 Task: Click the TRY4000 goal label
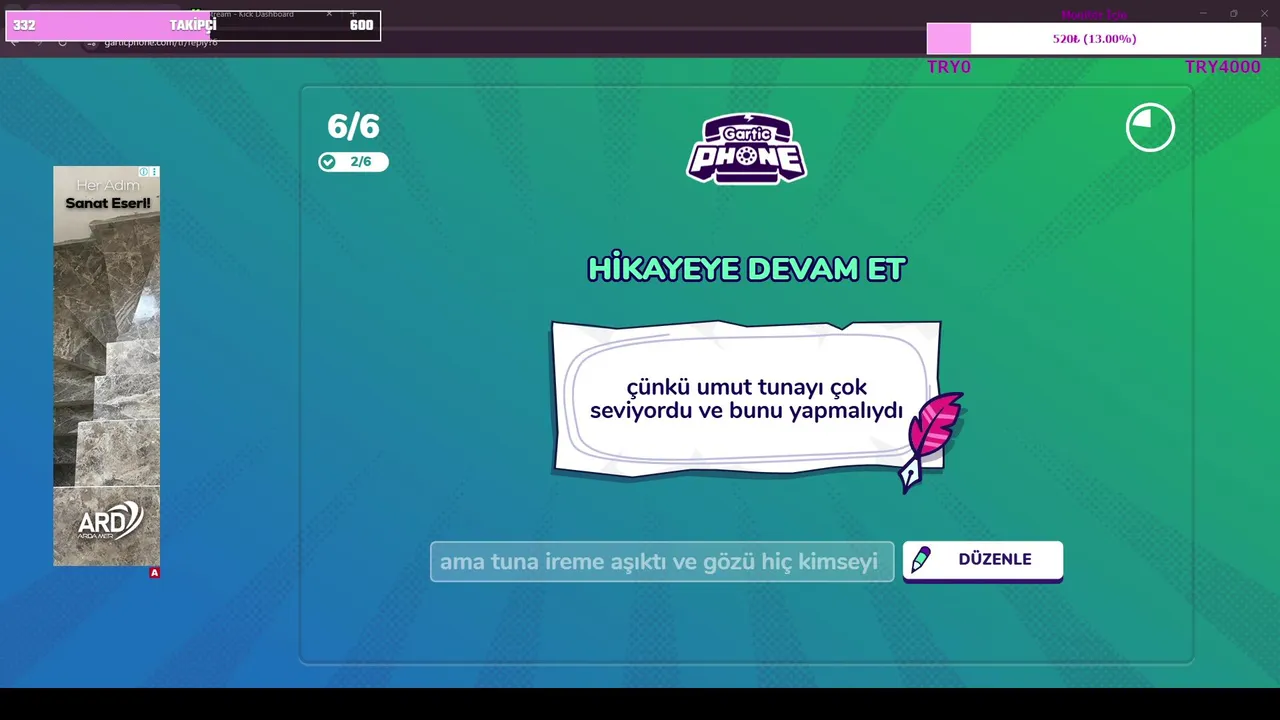point(1222,67)
